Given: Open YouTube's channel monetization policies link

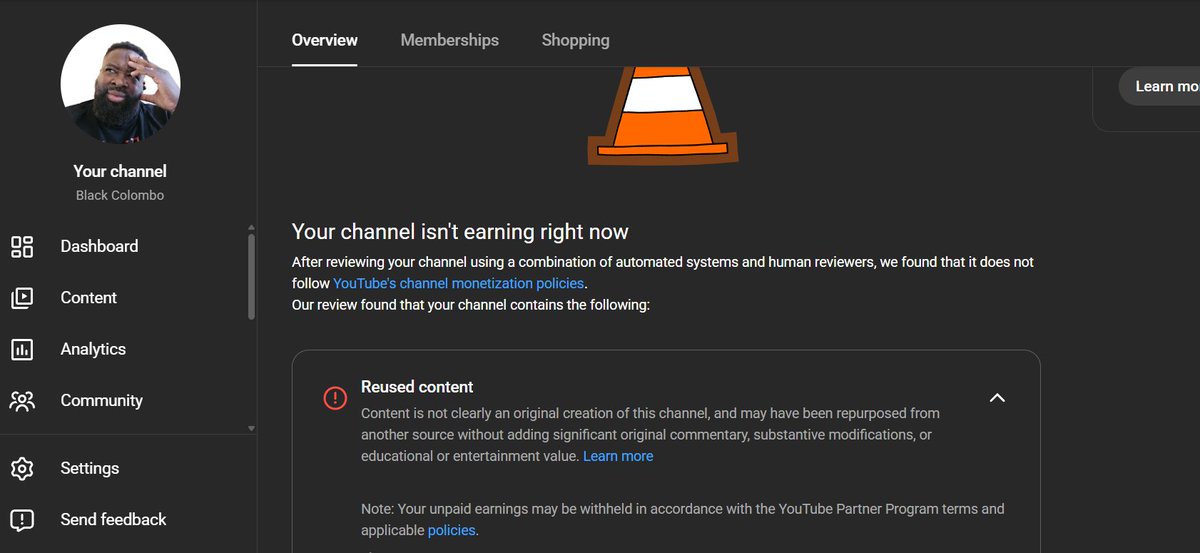Looking at the screenshot, I should point(458,283).
